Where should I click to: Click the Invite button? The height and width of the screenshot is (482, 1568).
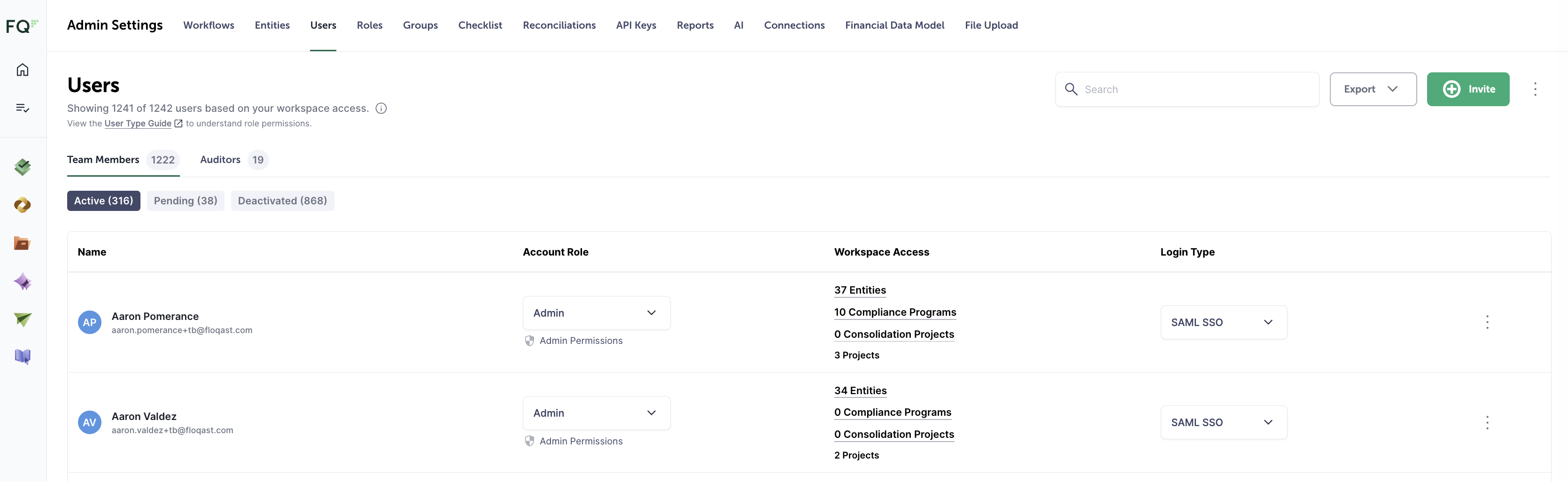(1467, 89)
